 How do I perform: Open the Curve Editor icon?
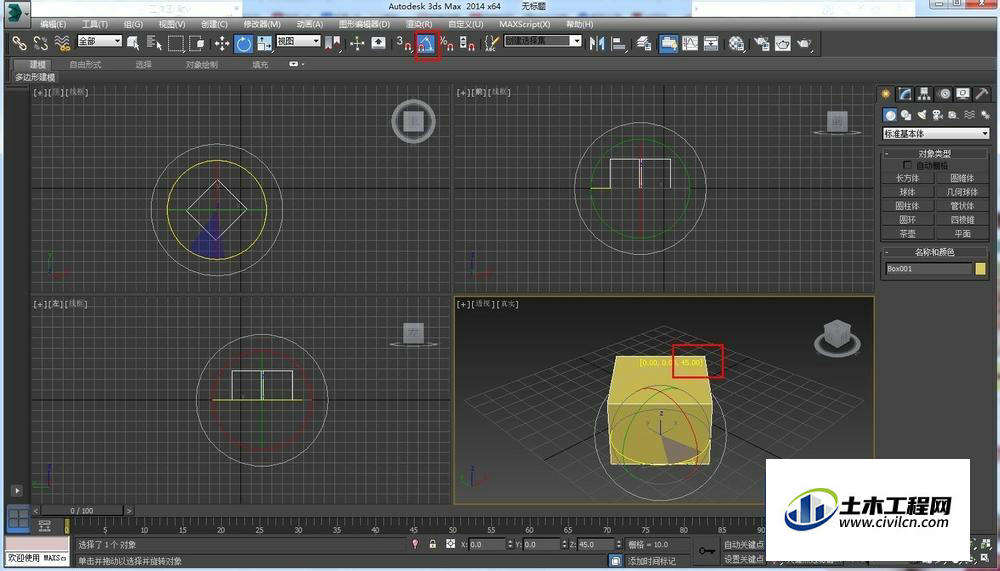689,43
